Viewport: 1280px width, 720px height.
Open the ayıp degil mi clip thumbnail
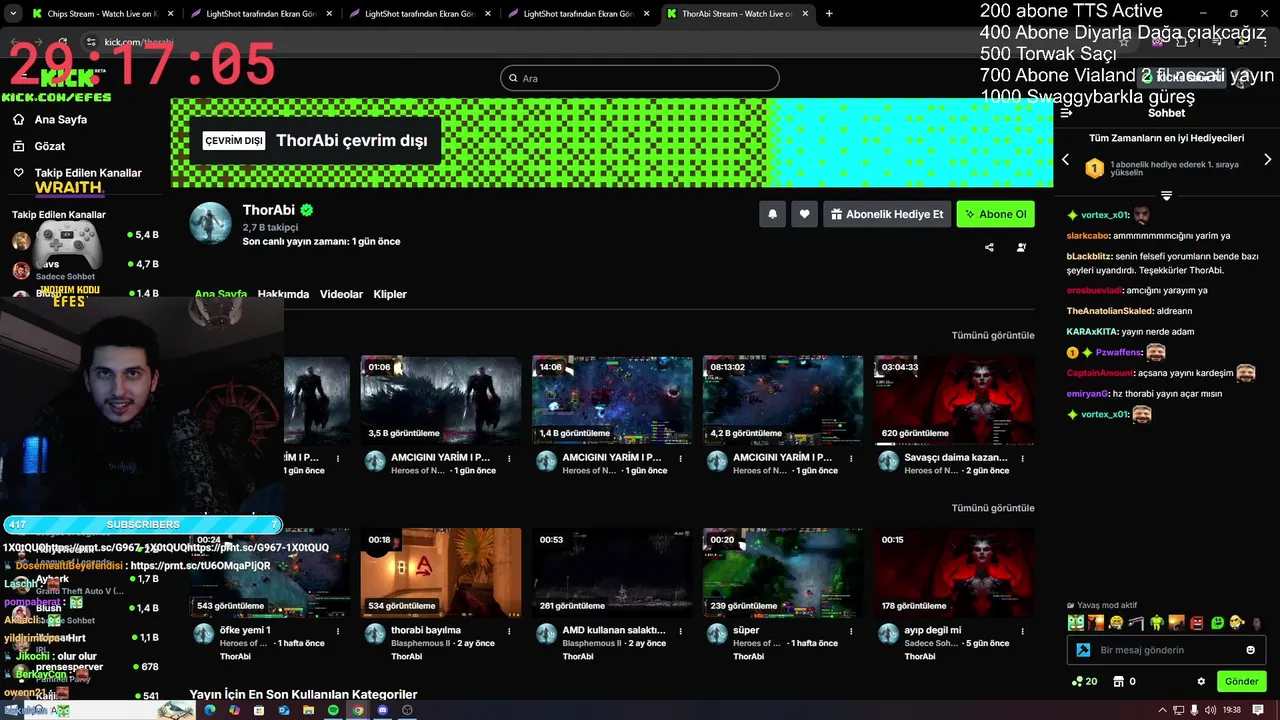click(x=954, y=573)
